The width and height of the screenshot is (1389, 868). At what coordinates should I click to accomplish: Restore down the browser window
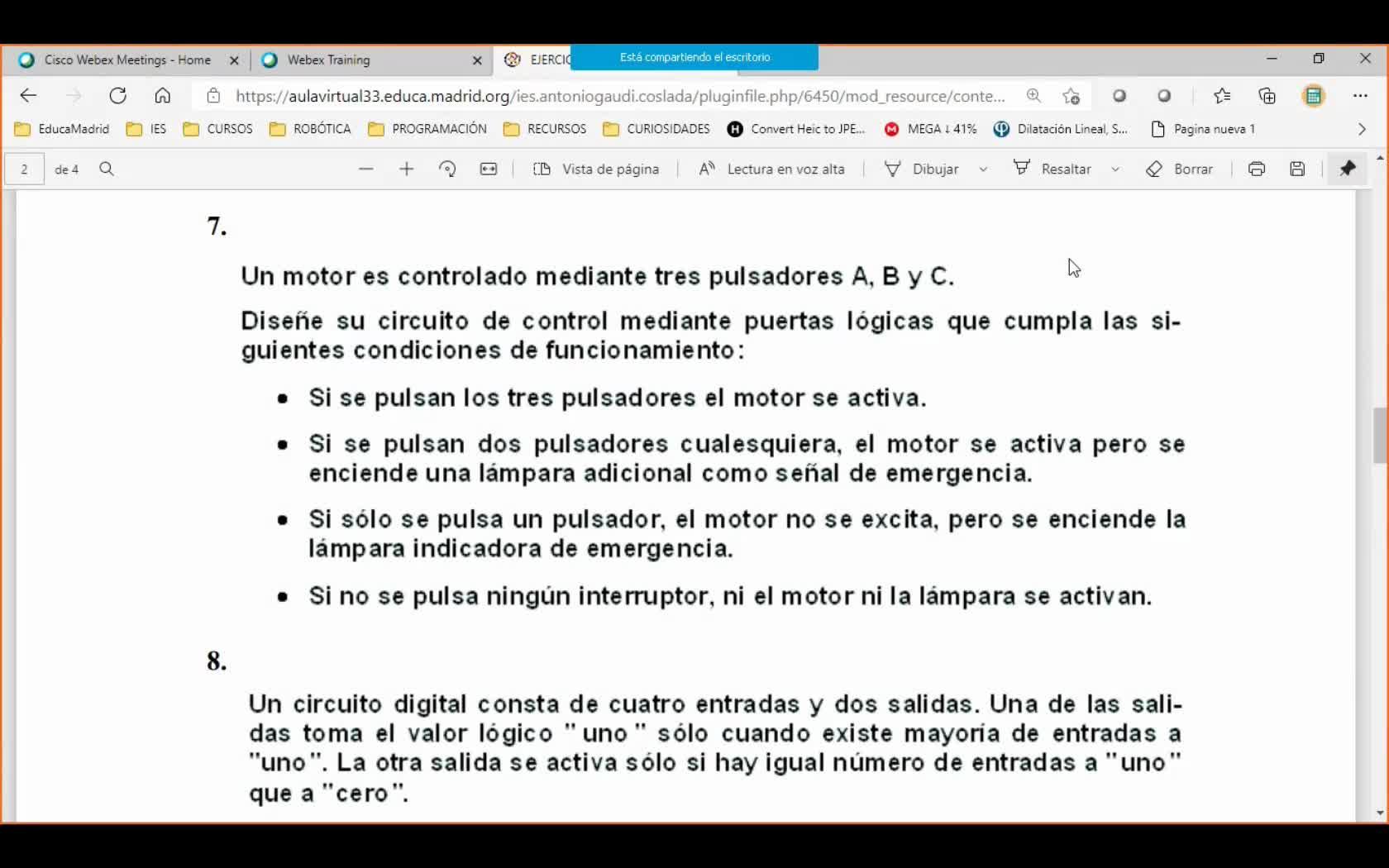[x=1319, y=58]
